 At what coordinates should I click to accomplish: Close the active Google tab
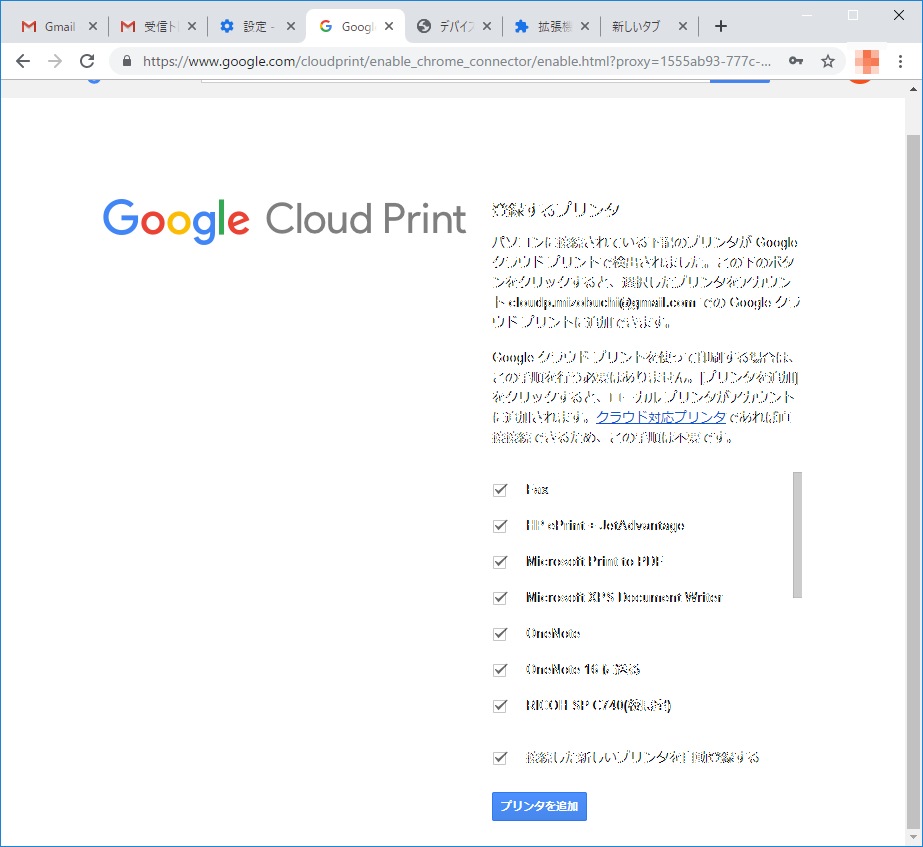(x=389, y=26)
